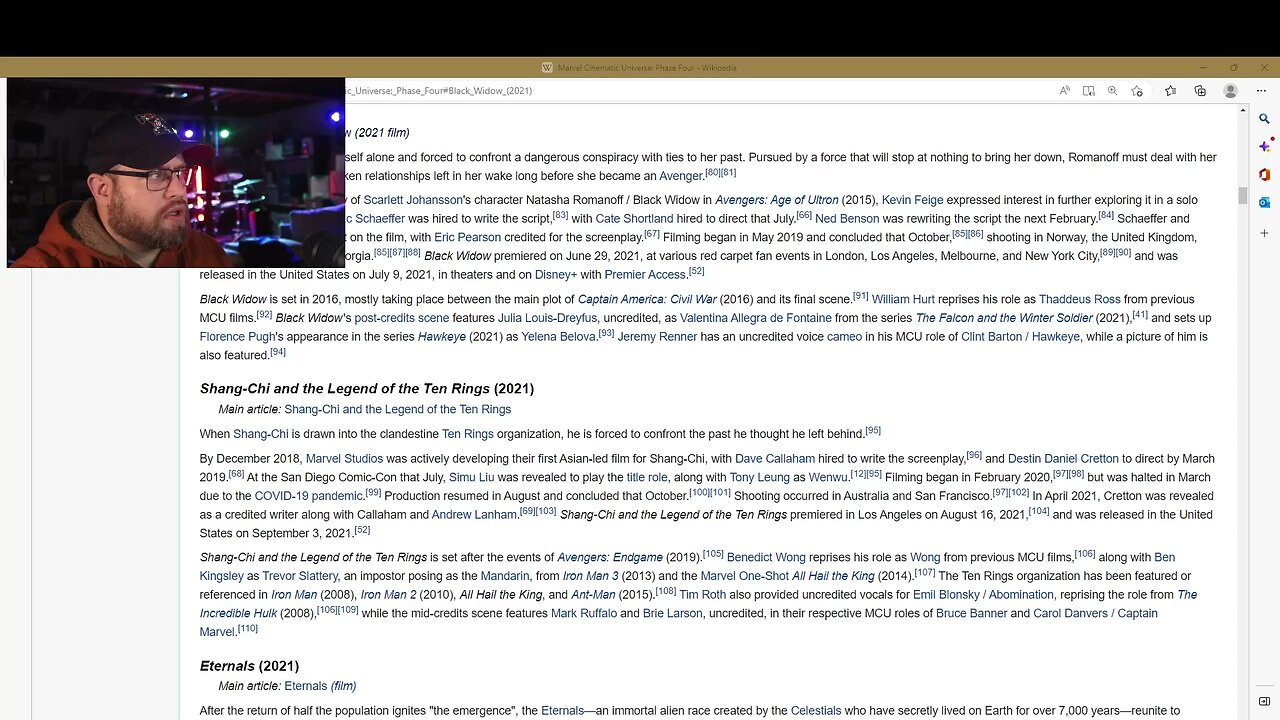Click the scrollbar up arrow

pyautogui.click(x=1243, y=110)
